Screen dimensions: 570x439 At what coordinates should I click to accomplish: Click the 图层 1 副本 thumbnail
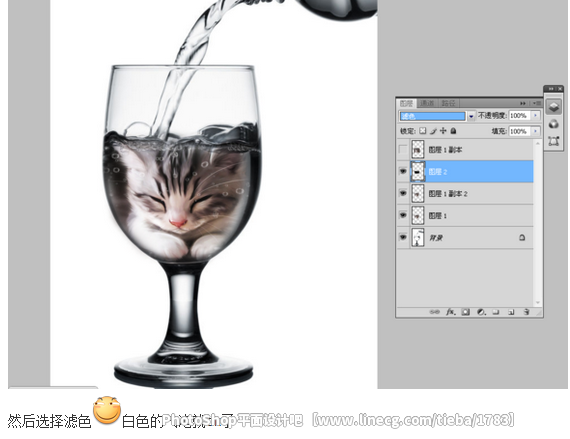[x=418, y=149]
